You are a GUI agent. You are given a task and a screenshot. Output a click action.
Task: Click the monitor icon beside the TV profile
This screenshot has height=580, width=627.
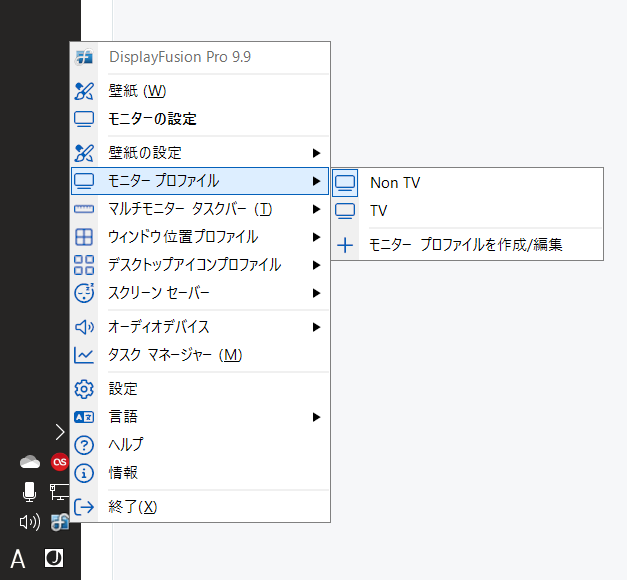click(x=345, y=211)
